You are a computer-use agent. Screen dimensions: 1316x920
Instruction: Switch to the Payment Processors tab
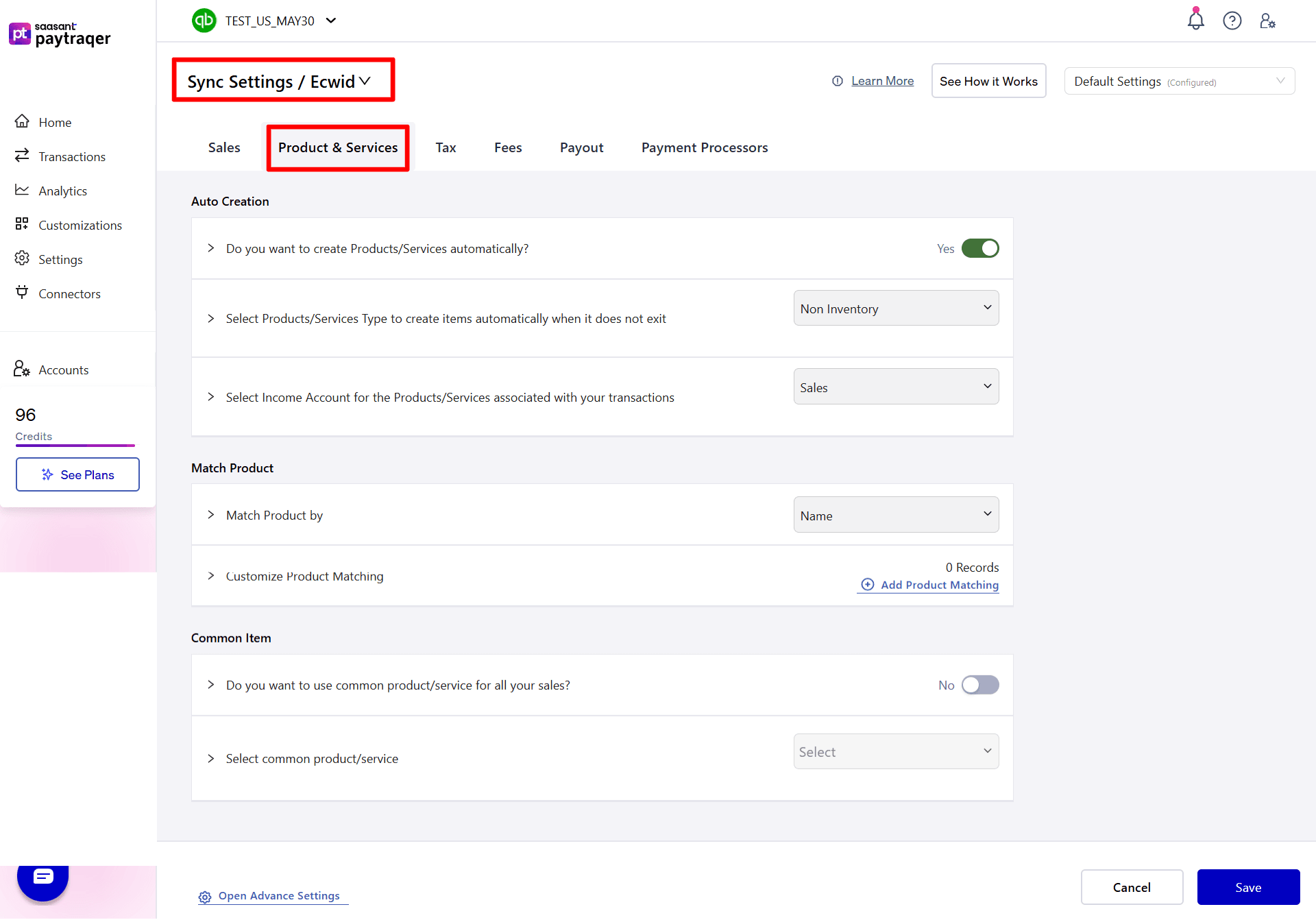(704, 147)
